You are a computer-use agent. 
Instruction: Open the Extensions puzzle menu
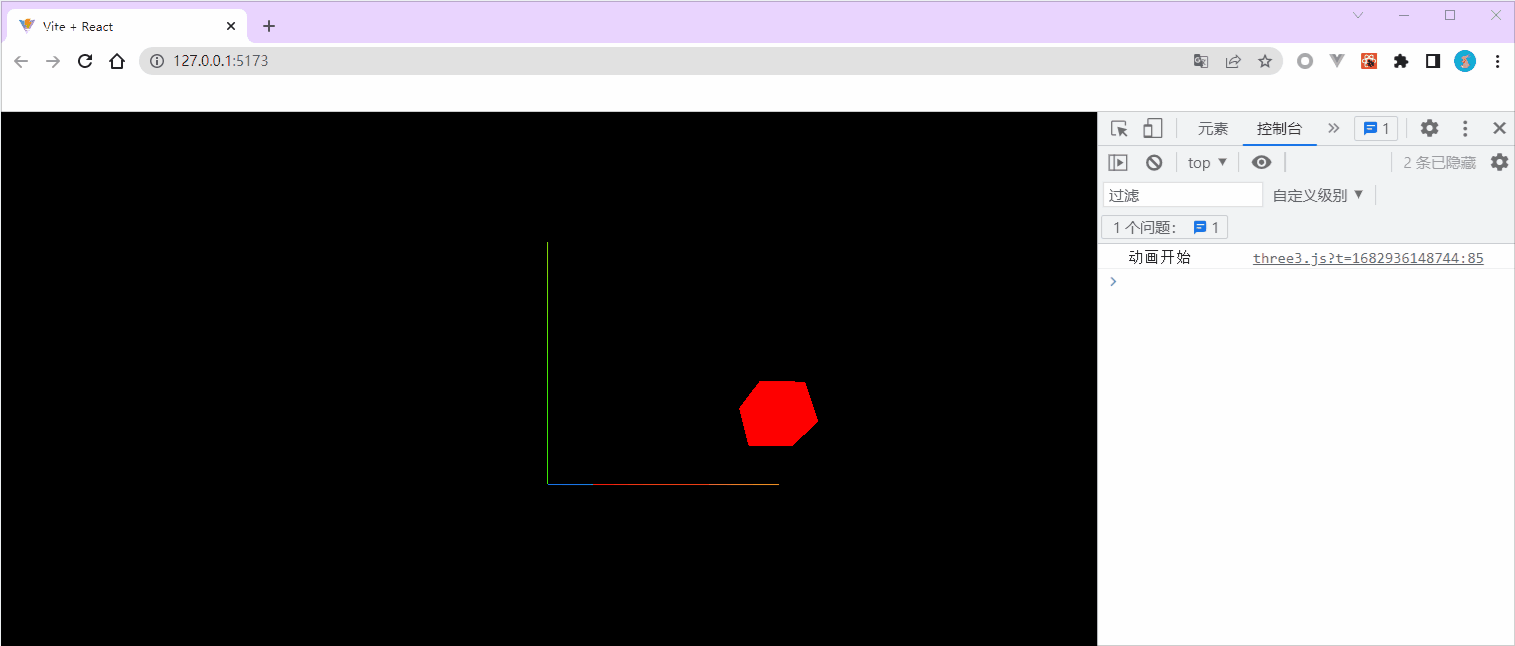1401,61
